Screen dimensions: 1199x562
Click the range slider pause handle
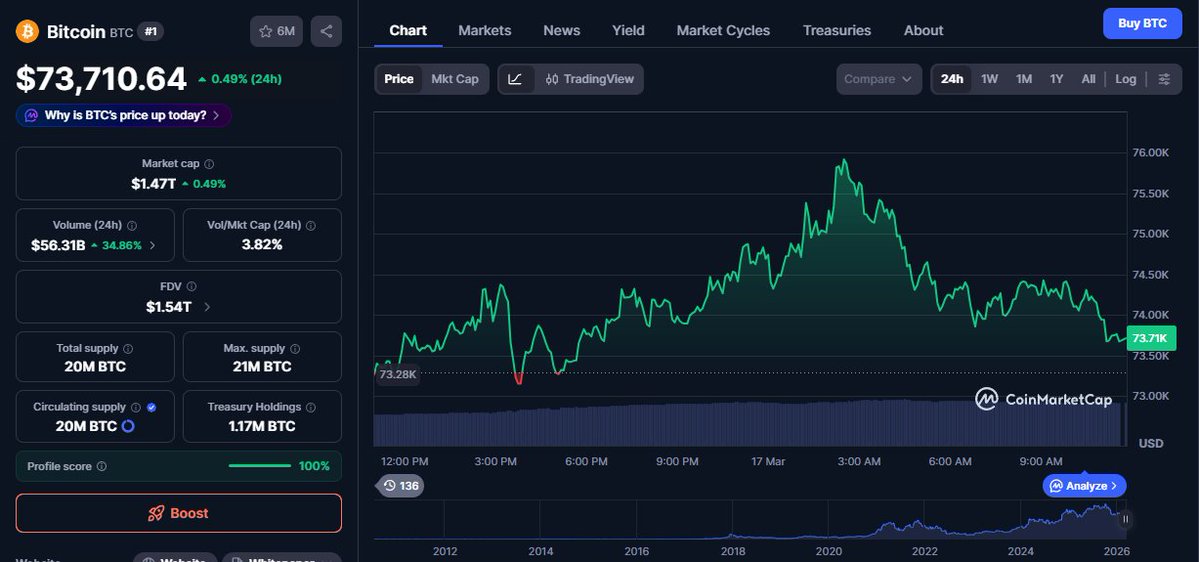[1125, 519]
